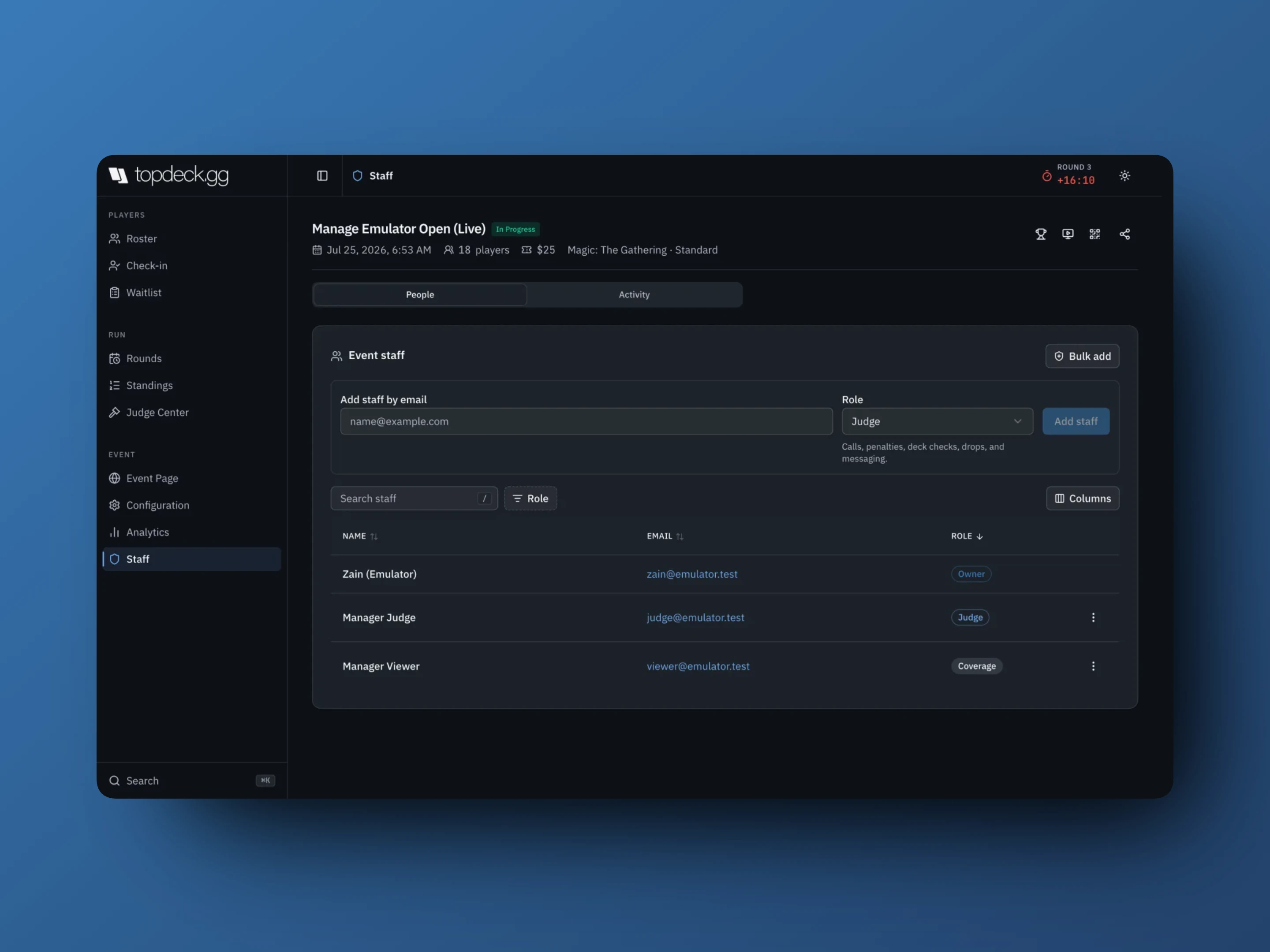Switch to the People tab
The width and height of the screenshot is (1270, 952).
pos(420,295)
